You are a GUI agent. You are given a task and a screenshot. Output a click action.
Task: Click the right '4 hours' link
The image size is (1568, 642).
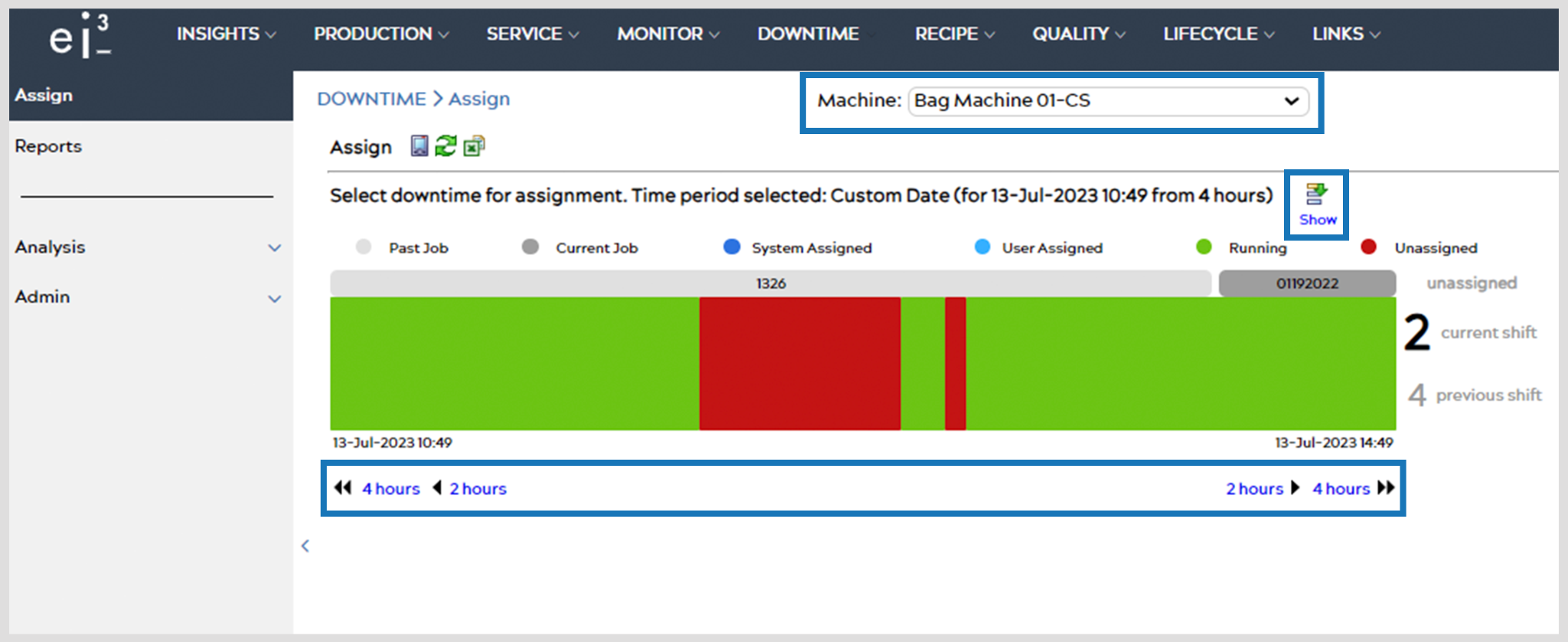click(x=1341, y=489)
